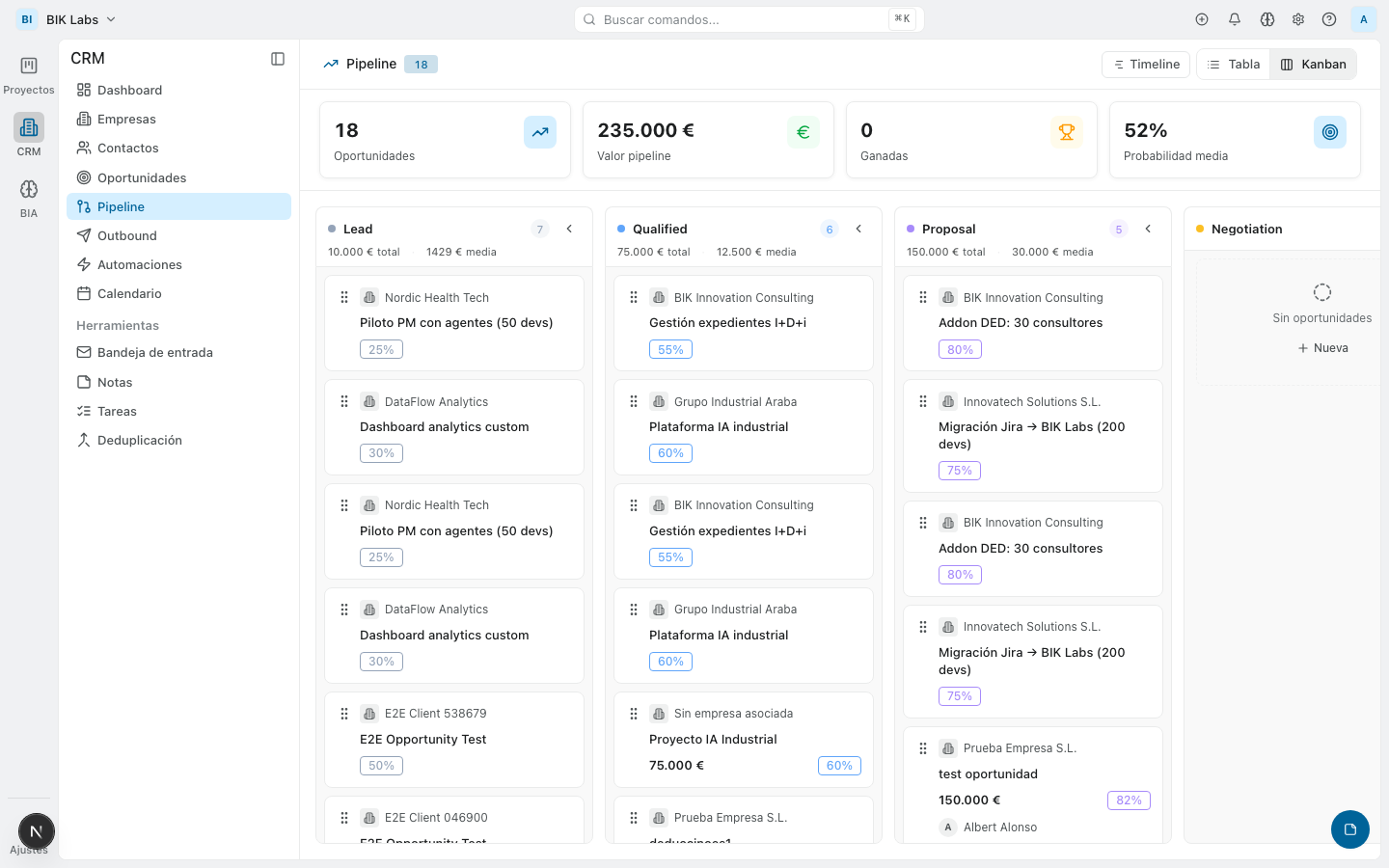Switch to Tabla view

(1234, 65)
